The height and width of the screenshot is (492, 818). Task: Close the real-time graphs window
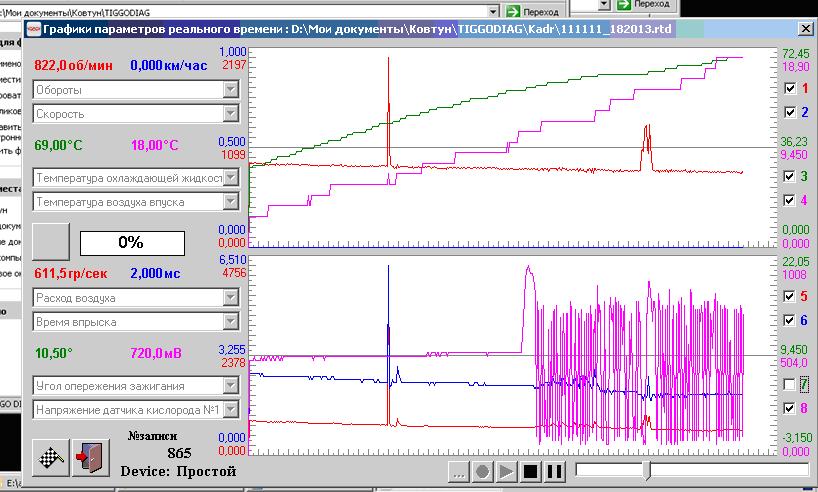click(x=806, y=29)
